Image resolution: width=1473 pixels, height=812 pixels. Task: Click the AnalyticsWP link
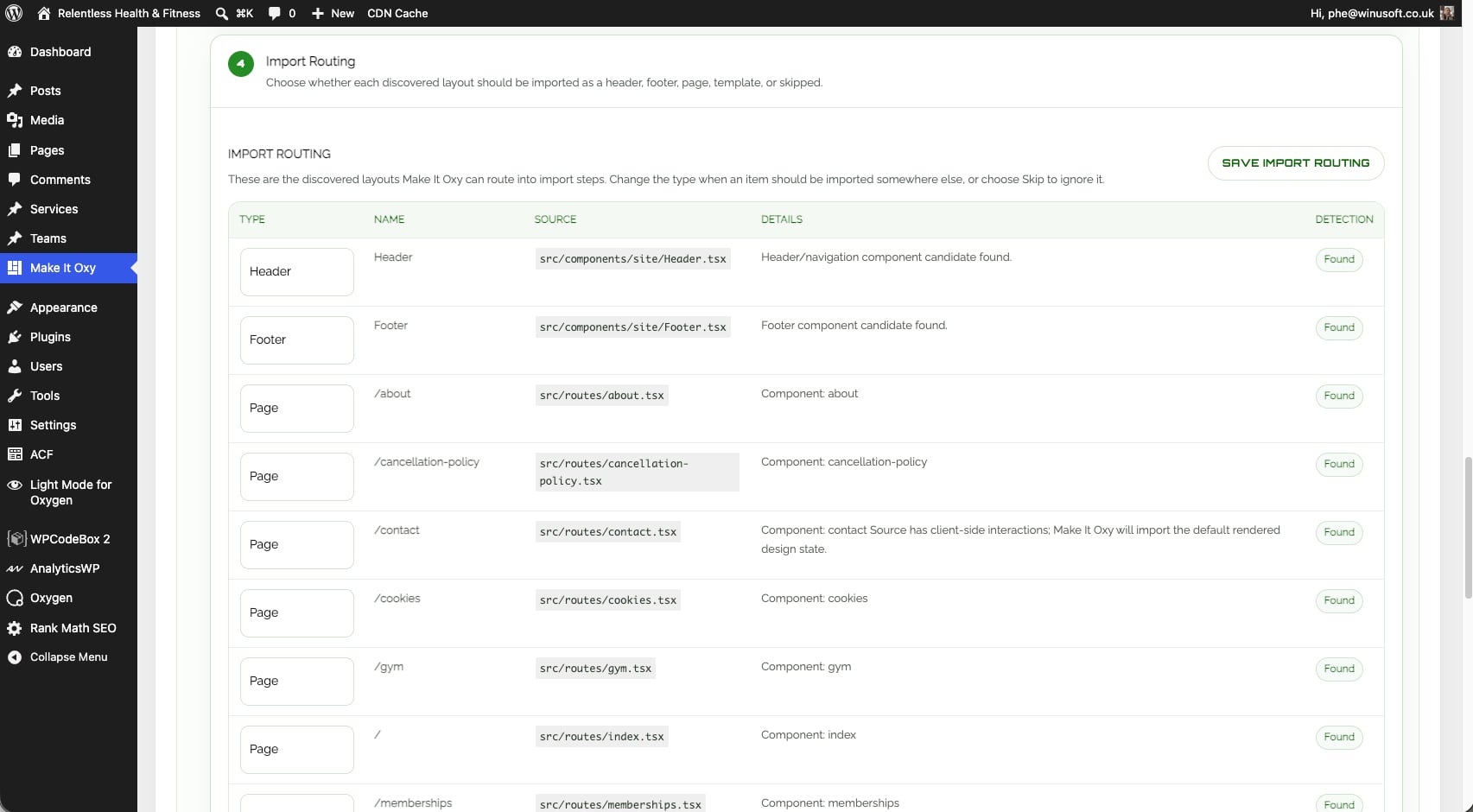click(65, 568)
